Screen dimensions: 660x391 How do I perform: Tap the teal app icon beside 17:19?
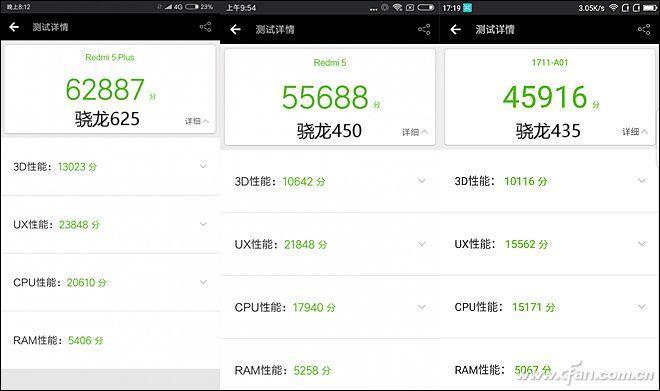[x=467, y=8]
